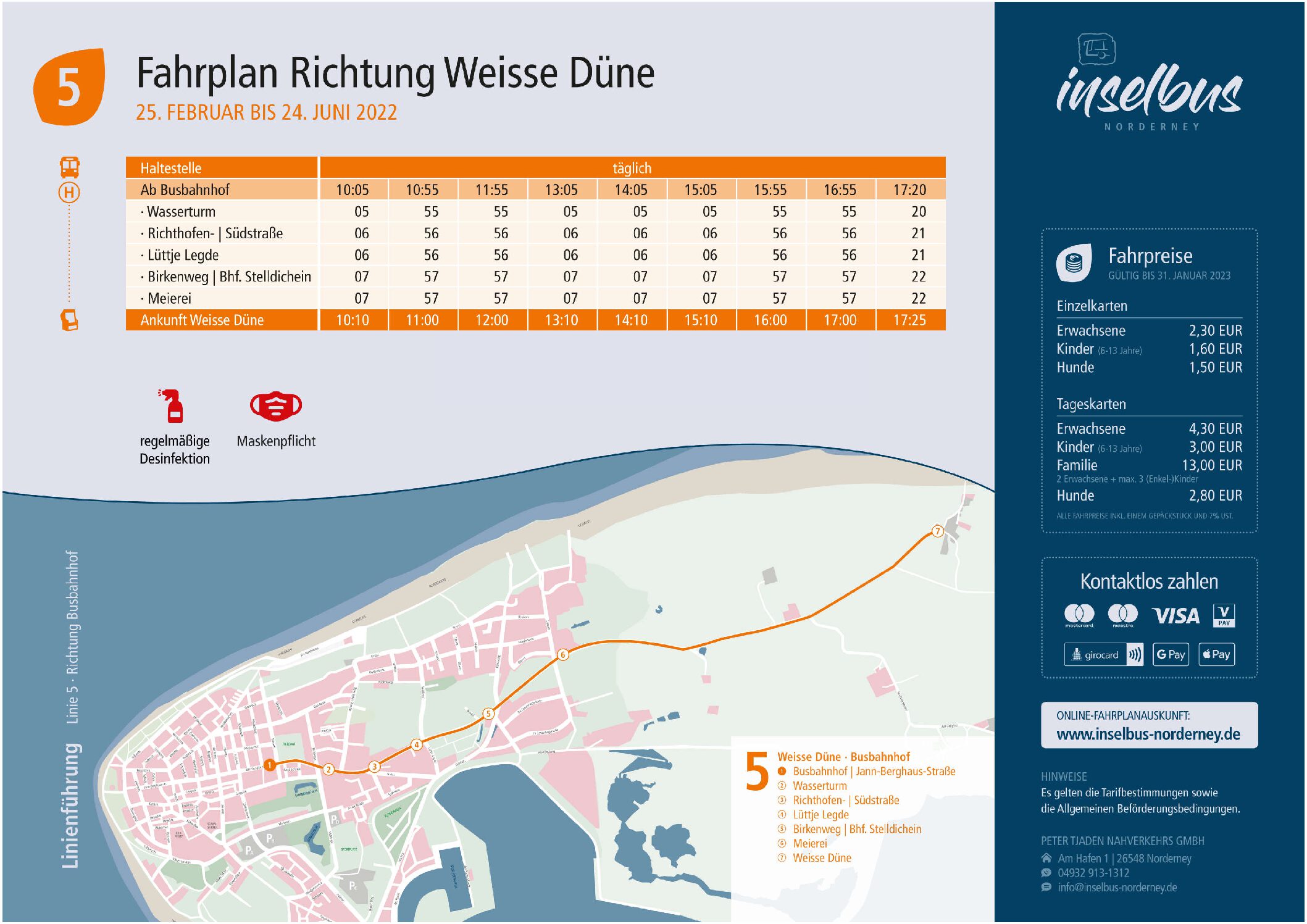Click the inselbus Norderney logo

click(x=1149, y=83)
